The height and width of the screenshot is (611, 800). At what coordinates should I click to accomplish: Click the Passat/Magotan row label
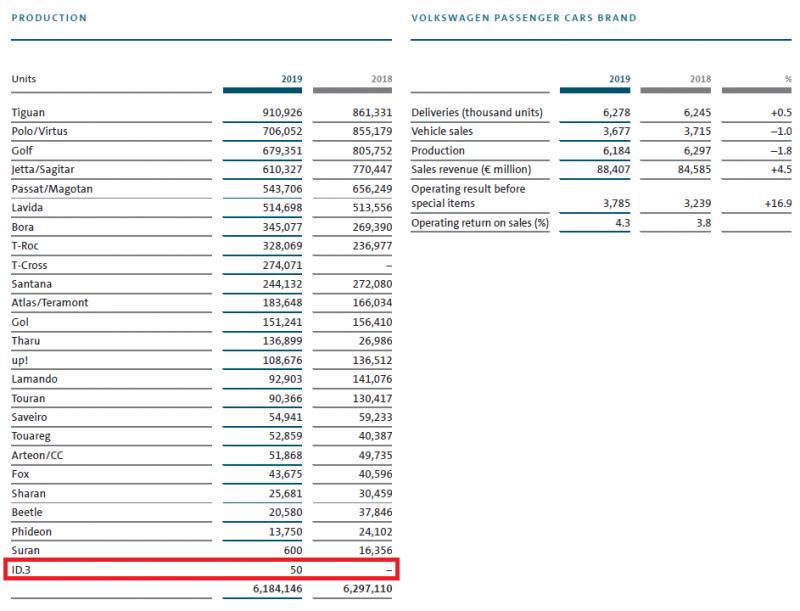(52, 189)
